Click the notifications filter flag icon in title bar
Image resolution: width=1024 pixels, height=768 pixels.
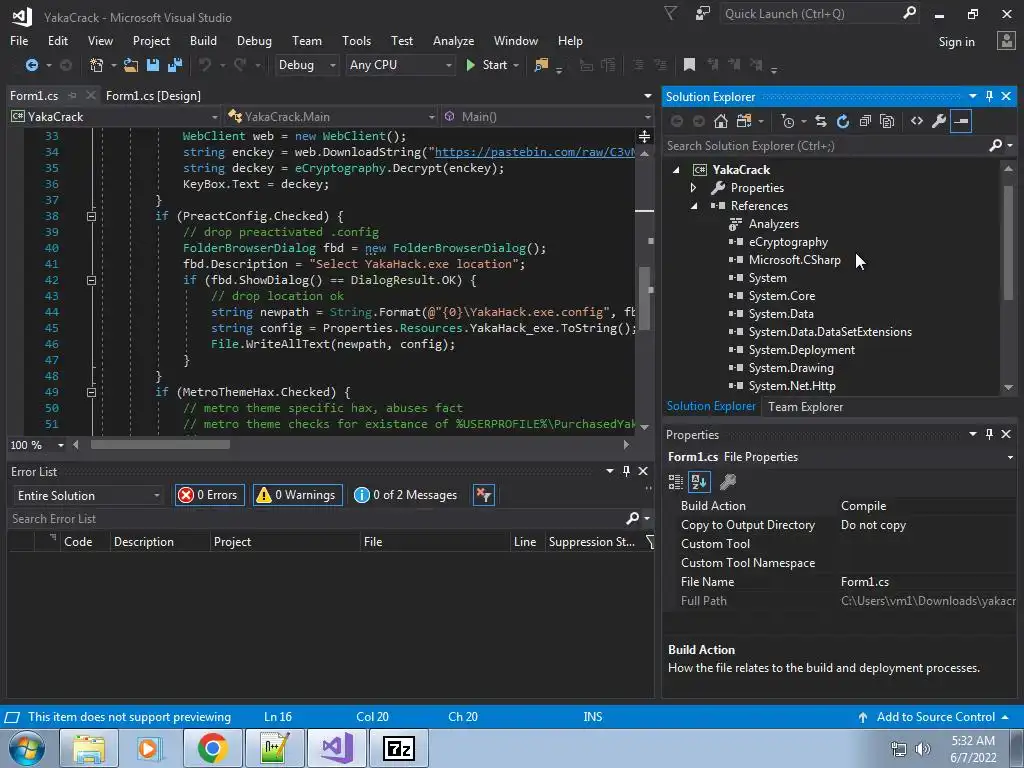(x=671, y=13)
